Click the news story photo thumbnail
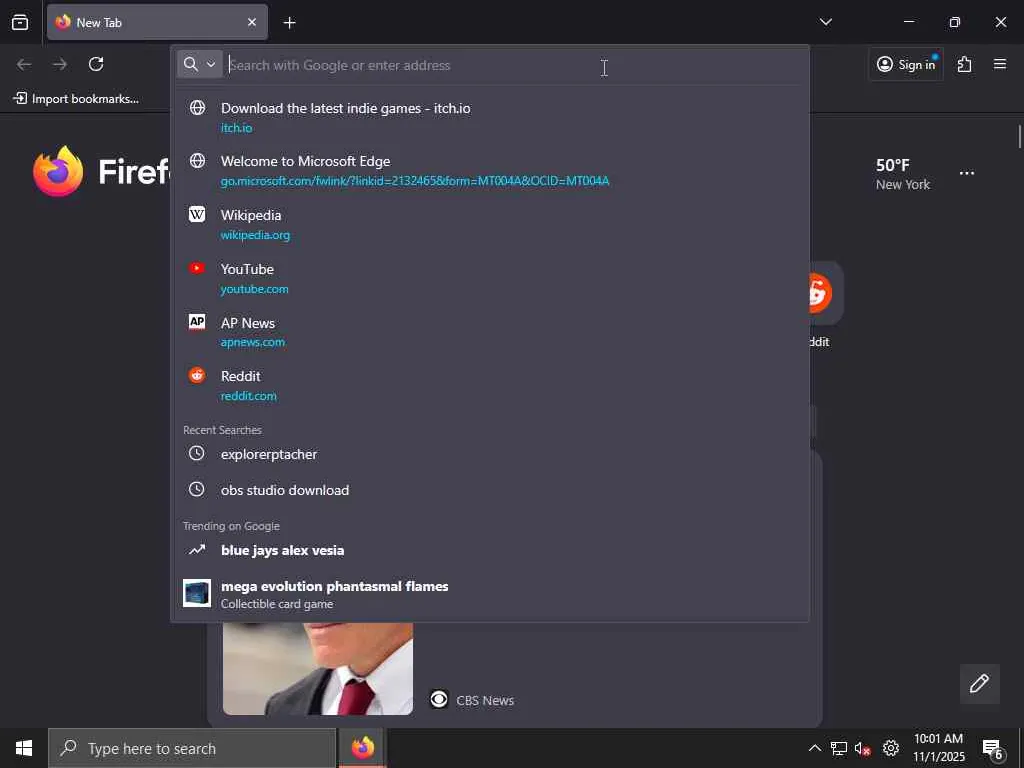Image resolution: width=1024 pixels, height=768 pixels. click(317, 668)
